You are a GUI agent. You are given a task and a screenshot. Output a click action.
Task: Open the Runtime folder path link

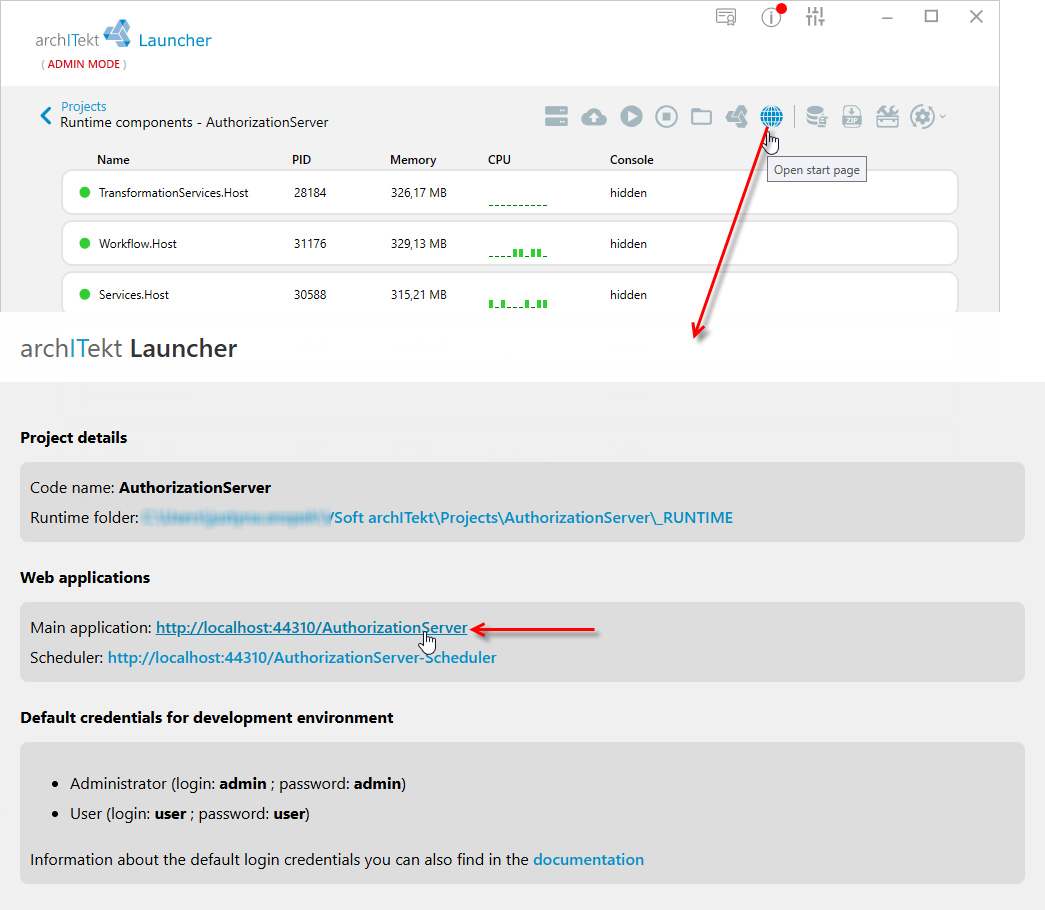(437, 517)
